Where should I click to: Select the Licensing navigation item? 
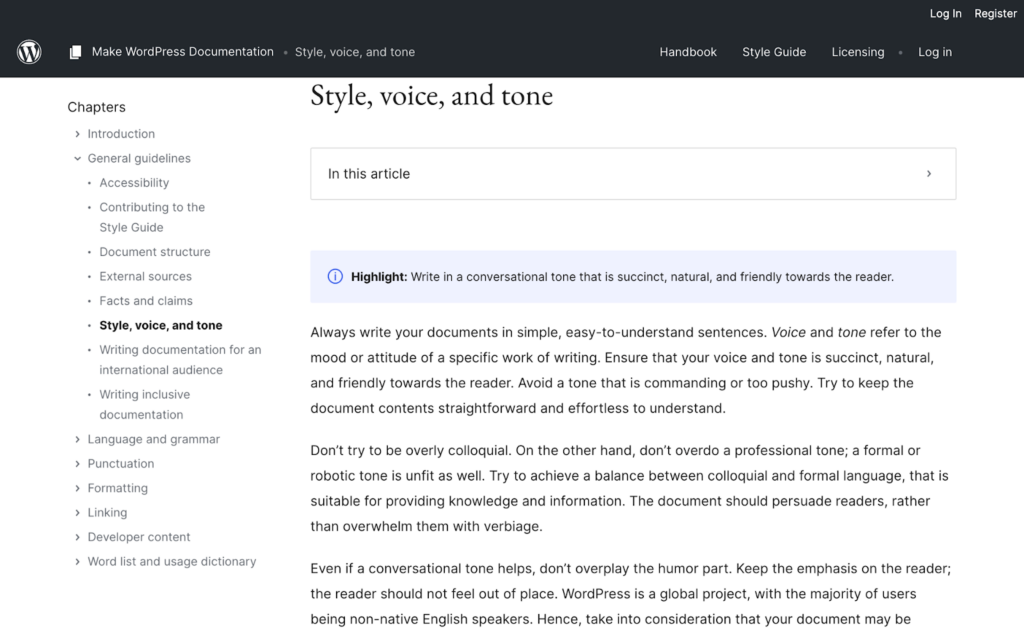pos(857,51)
